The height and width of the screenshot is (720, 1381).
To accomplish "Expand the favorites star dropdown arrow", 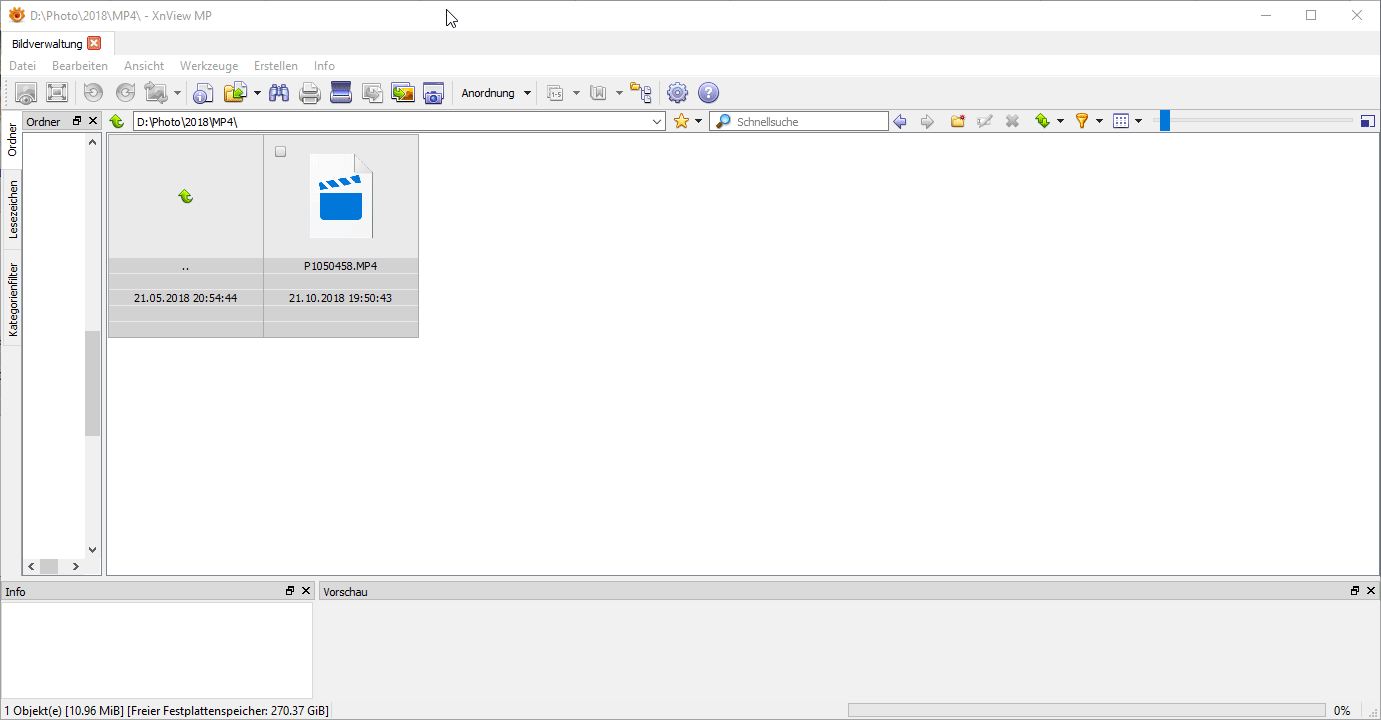I will [698, 121].
